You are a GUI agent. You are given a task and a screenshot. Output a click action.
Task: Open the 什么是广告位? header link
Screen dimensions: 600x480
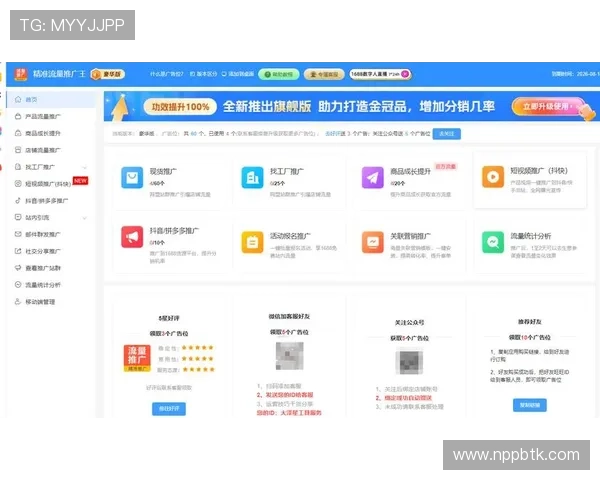[166, 74]
